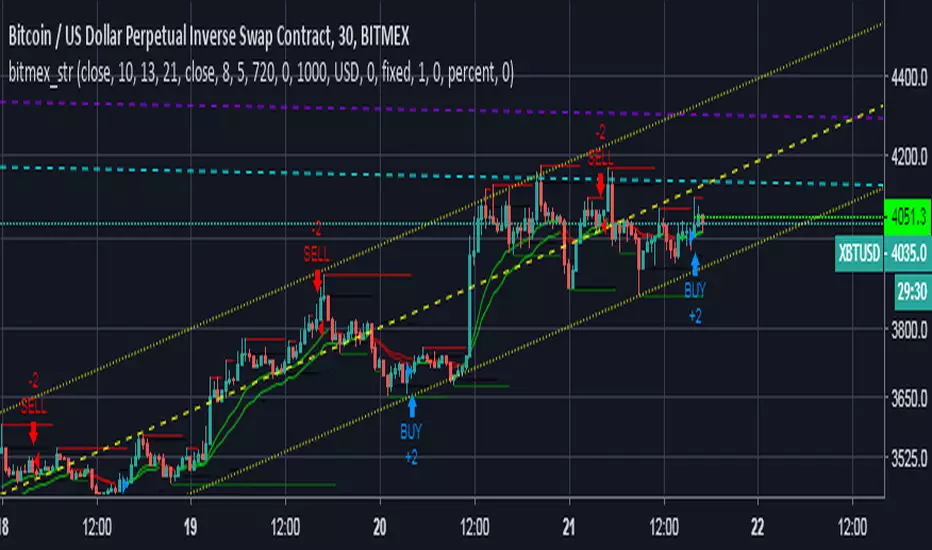Click the 12:00 label between 19 and 20
Screen dimensions: 932x550
[x=285, y=527]
